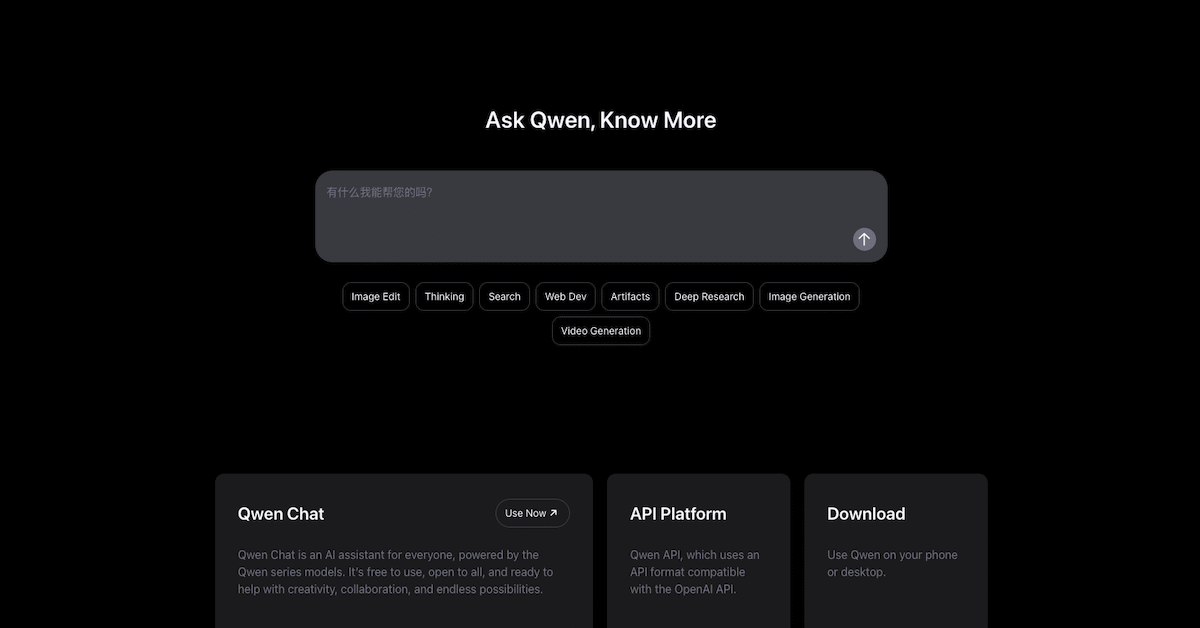Open the Qwen Chat card title
Viewport: 1200px width, 628px height.
click(281, 514)
